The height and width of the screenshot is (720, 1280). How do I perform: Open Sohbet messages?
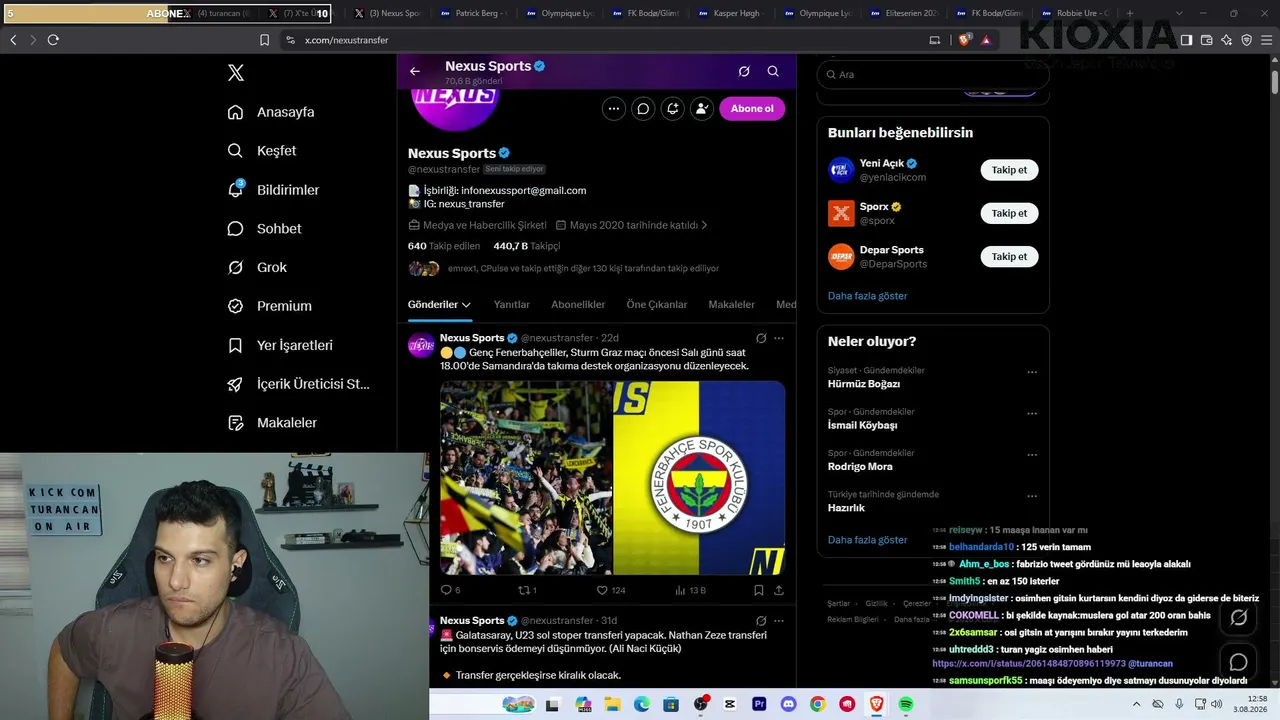(x=264, y=229)
